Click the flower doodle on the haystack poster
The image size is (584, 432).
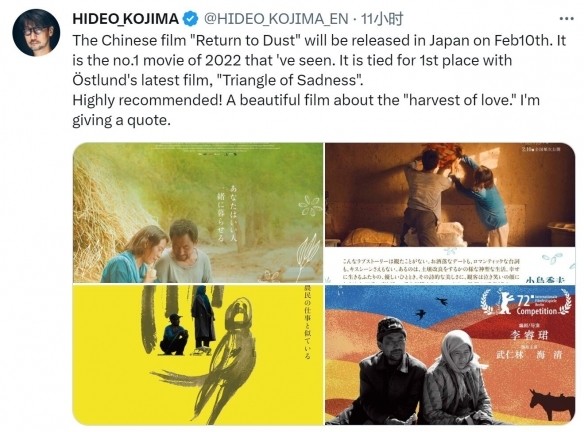point(309,206)
